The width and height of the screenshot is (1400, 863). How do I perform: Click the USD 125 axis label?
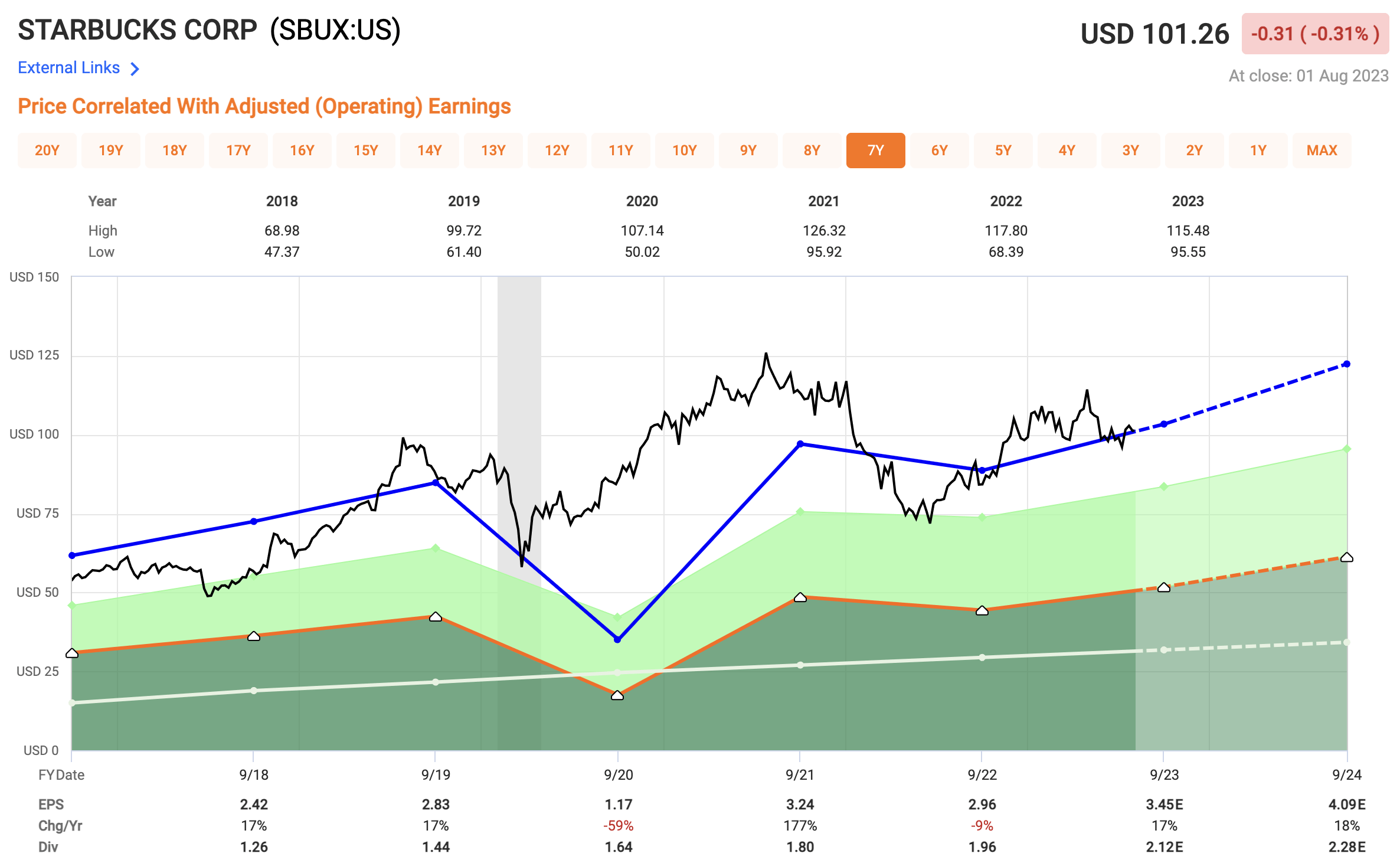(x=34, y=355)
